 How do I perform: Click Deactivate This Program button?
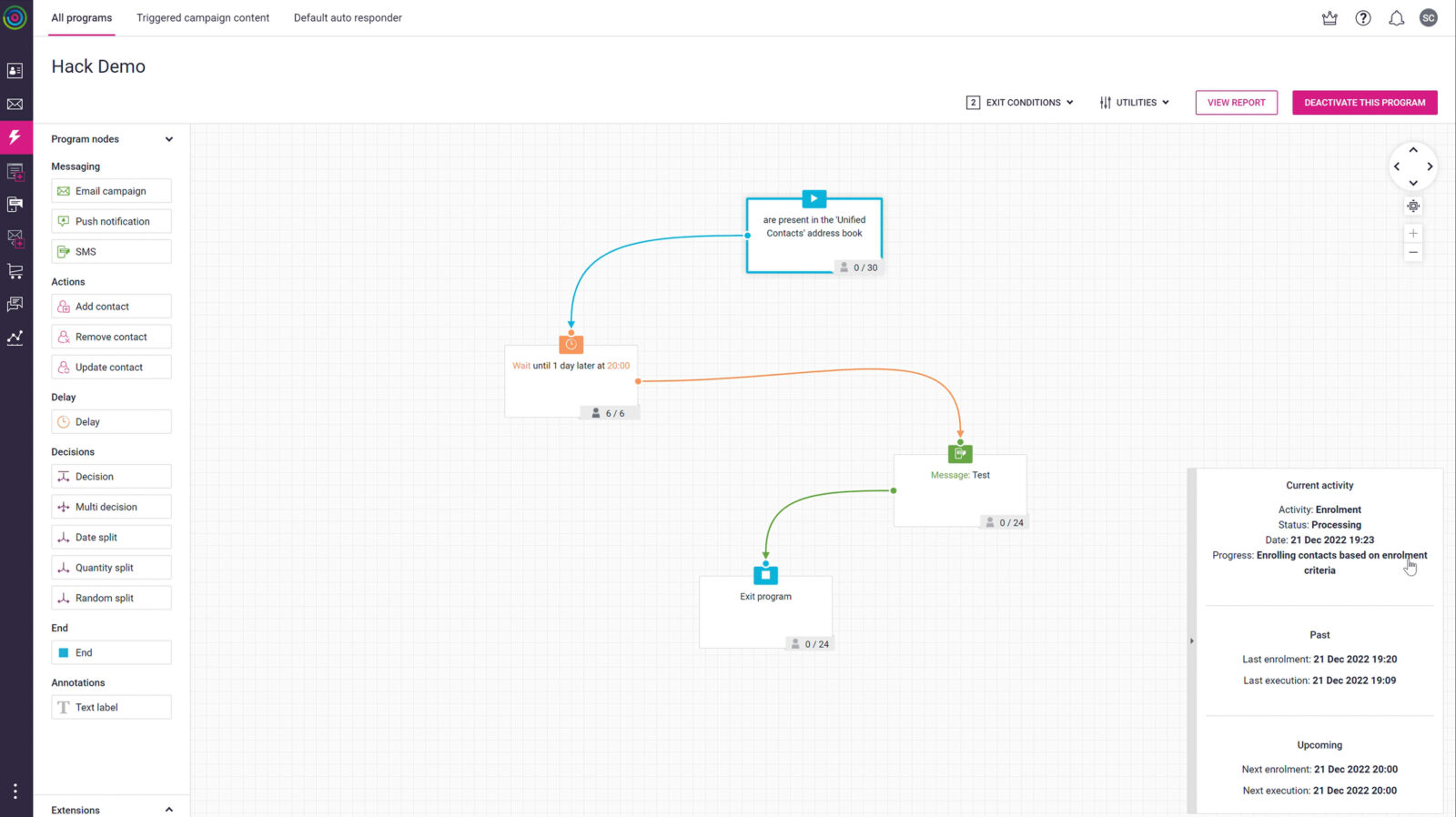(1364, 103)
